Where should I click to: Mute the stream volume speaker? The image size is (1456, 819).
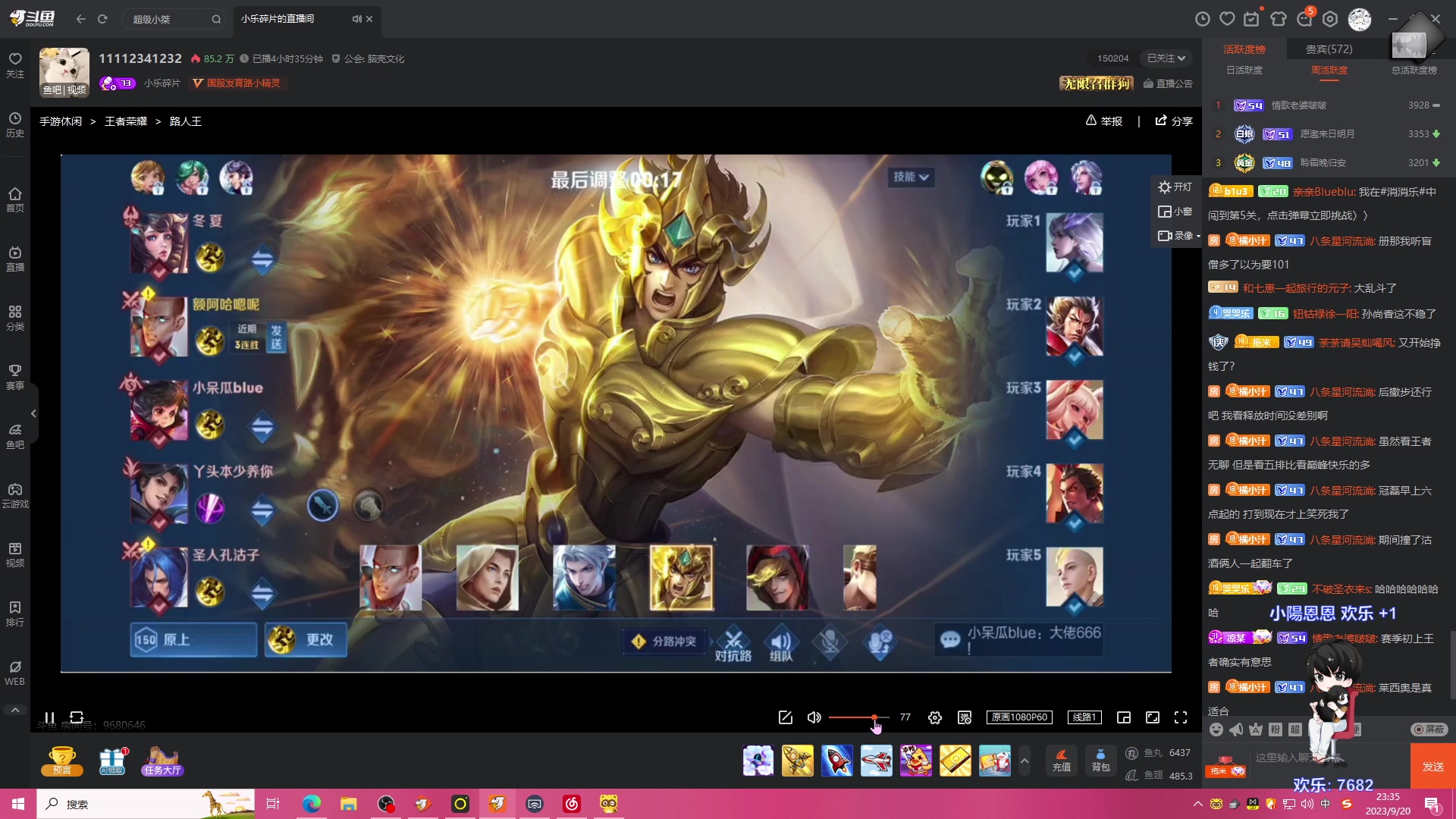click(814, 717)
